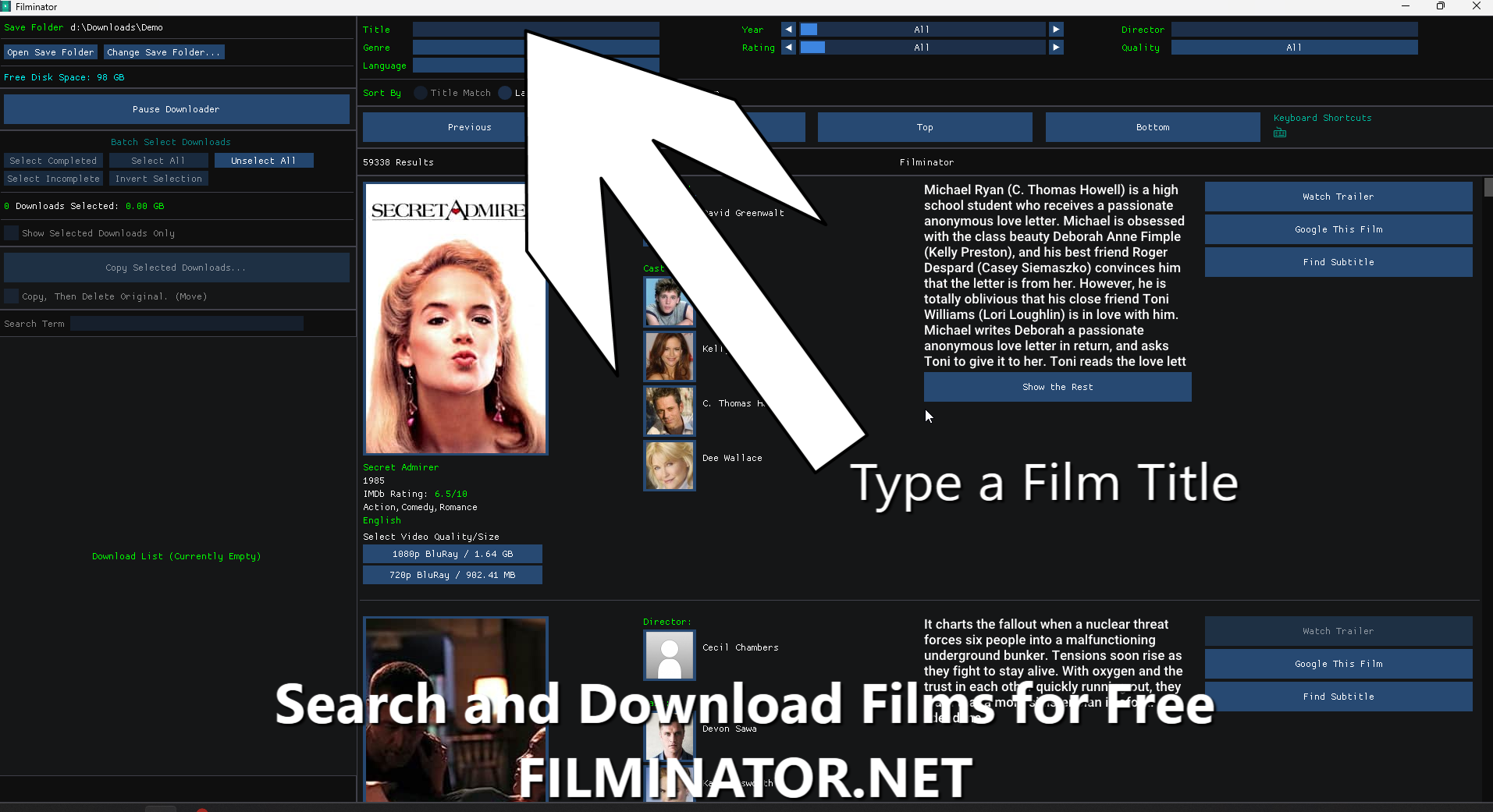
Task: Jump to Bottom of results
Action: 1153,127
